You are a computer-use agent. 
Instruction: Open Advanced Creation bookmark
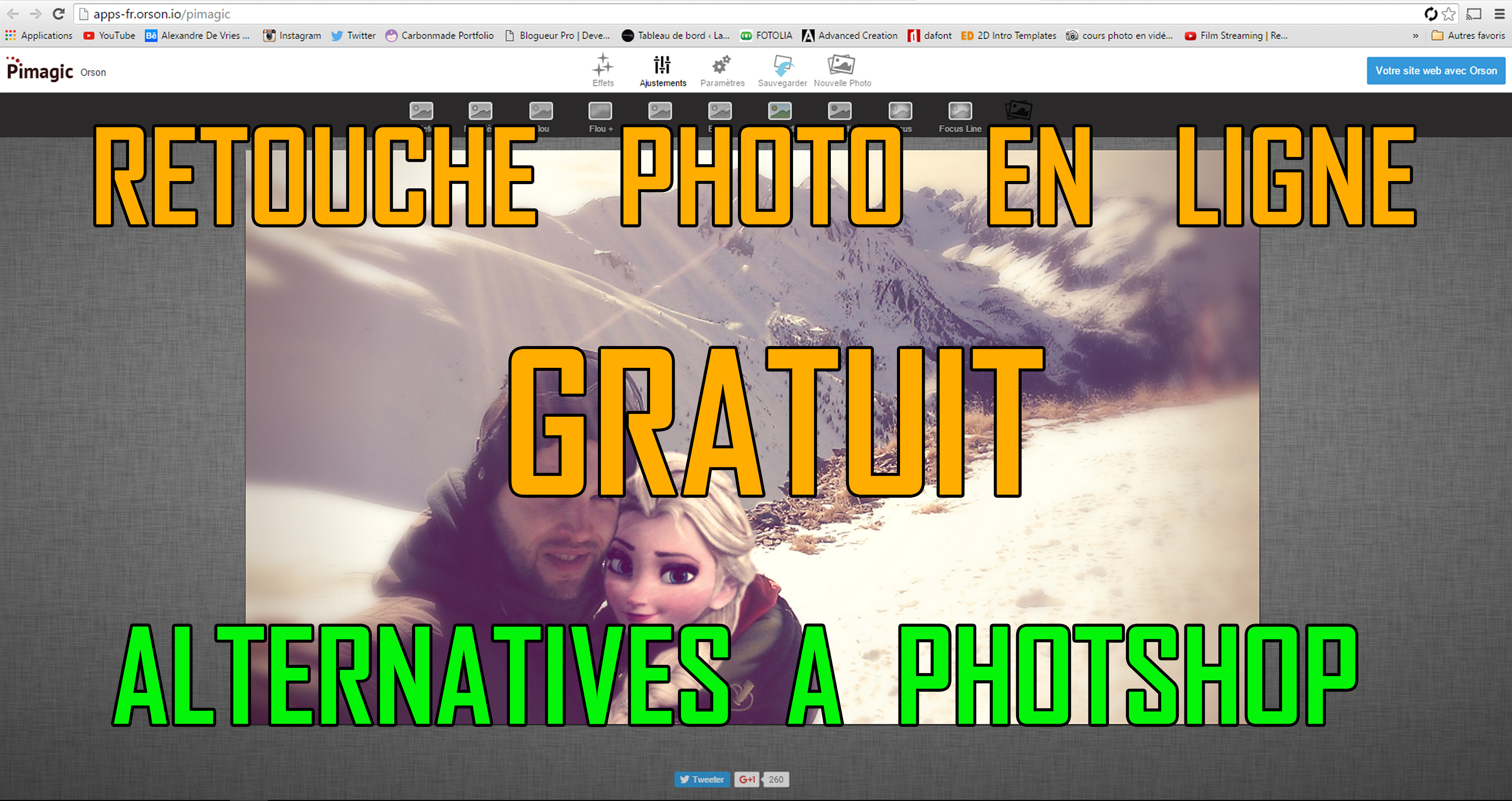tap(850, 35)
